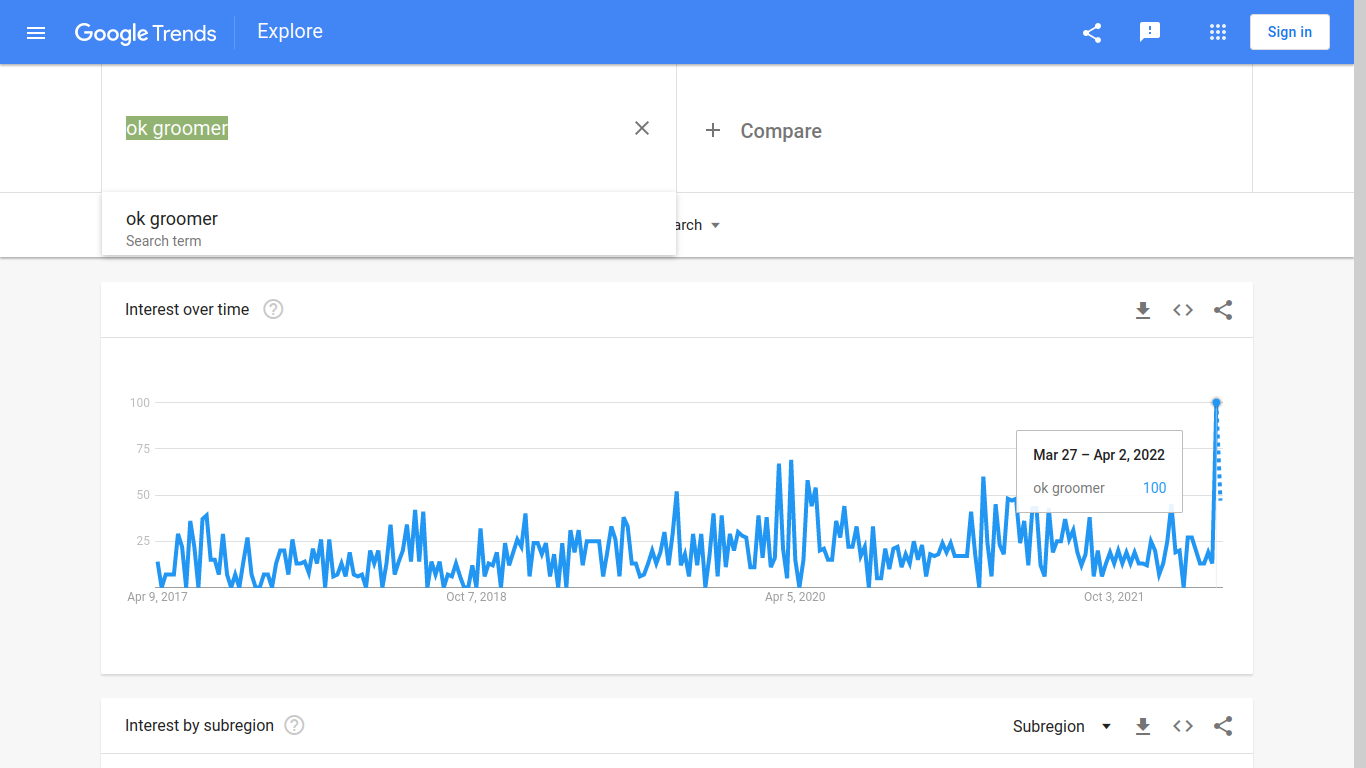The height and width of the screenshot is (768, 1366).
Task: Open the hamburger main menu
Action: click(x=36, y=33)
